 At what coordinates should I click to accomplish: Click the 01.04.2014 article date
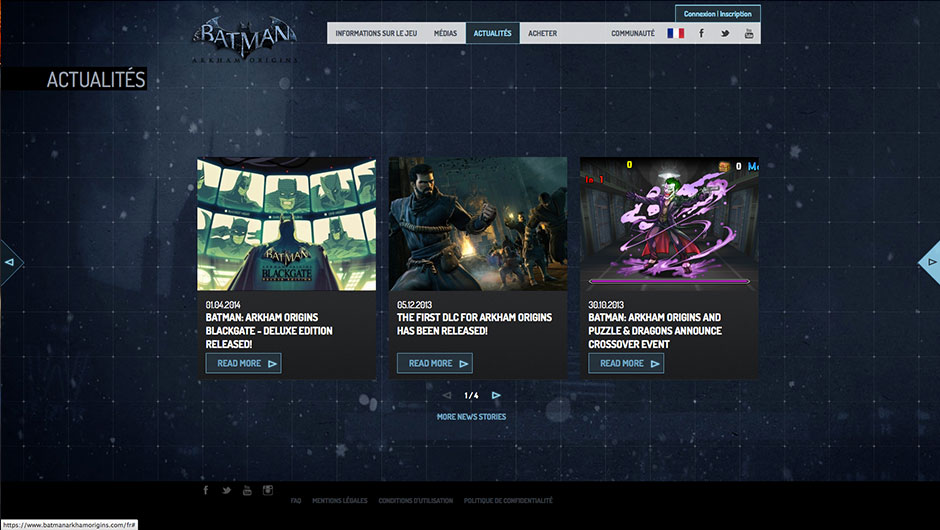pyautogui.click(x=223, y=305)
